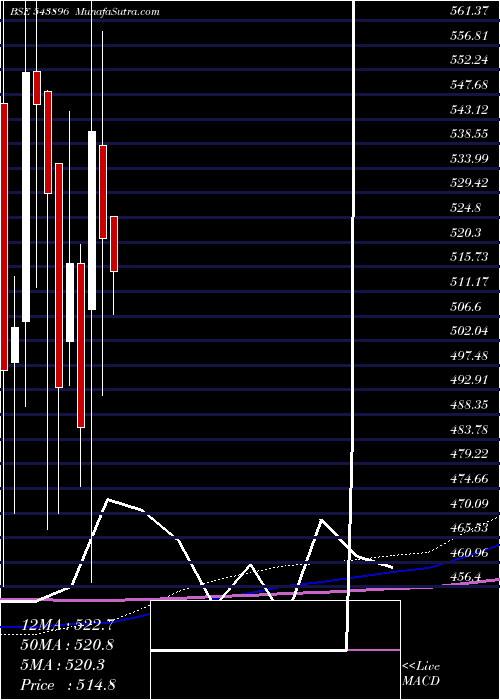Select the 456.4 price axis label

(465, 576)
